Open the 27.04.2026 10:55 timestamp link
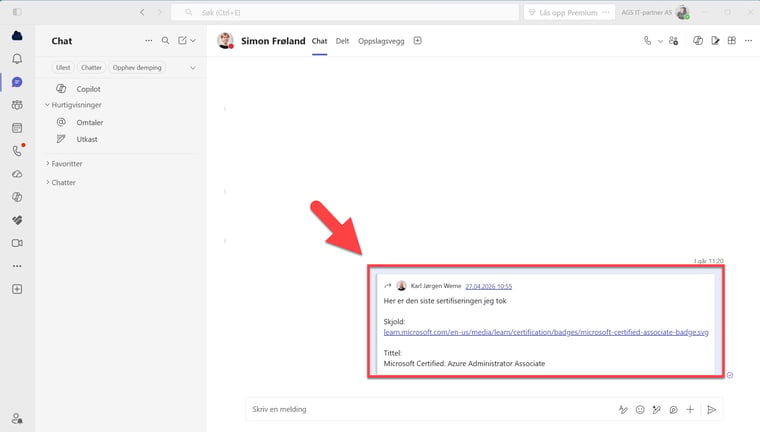 coord(489,287)
